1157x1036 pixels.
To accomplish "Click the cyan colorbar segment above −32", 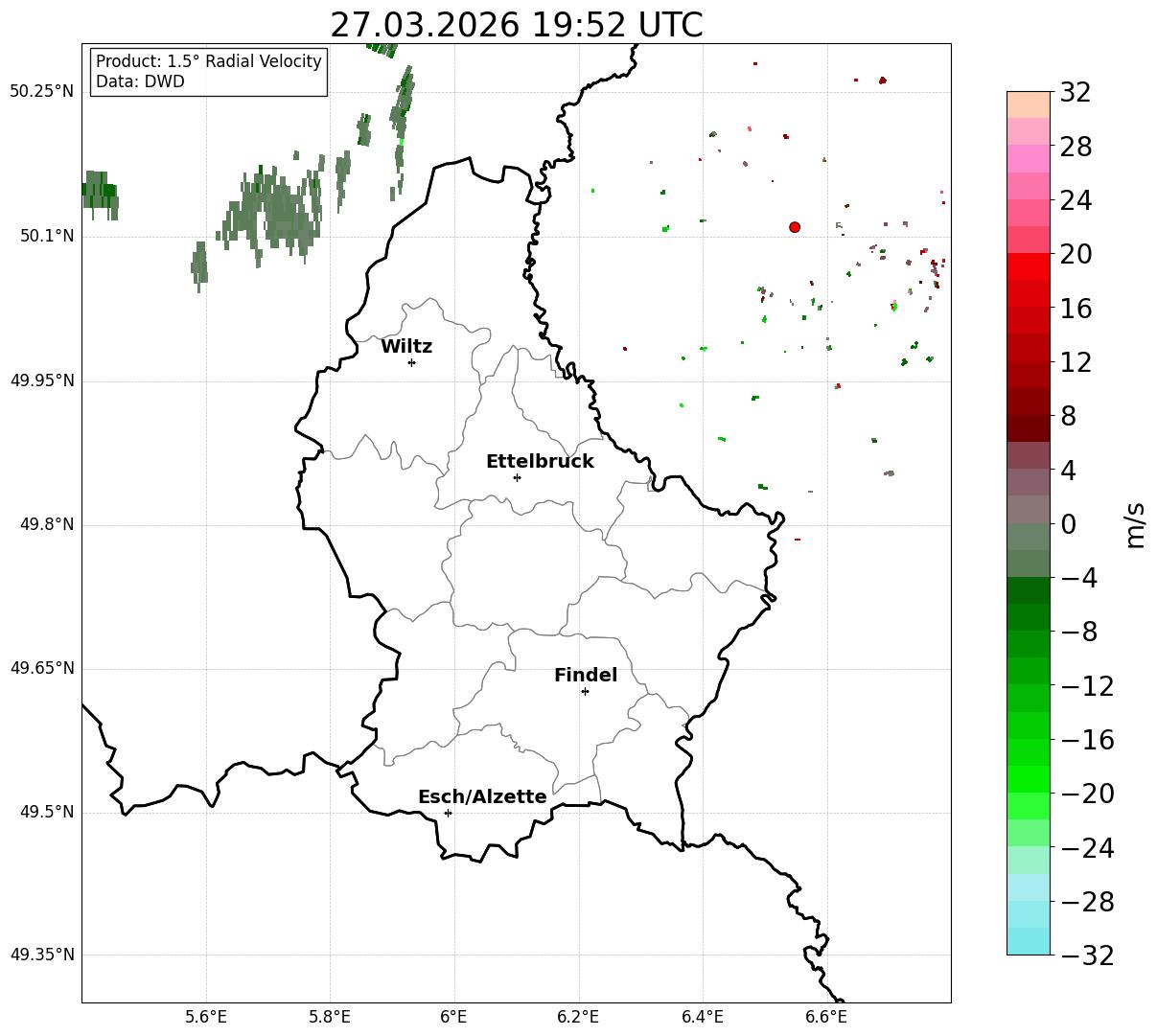I will pos(1029,941).
